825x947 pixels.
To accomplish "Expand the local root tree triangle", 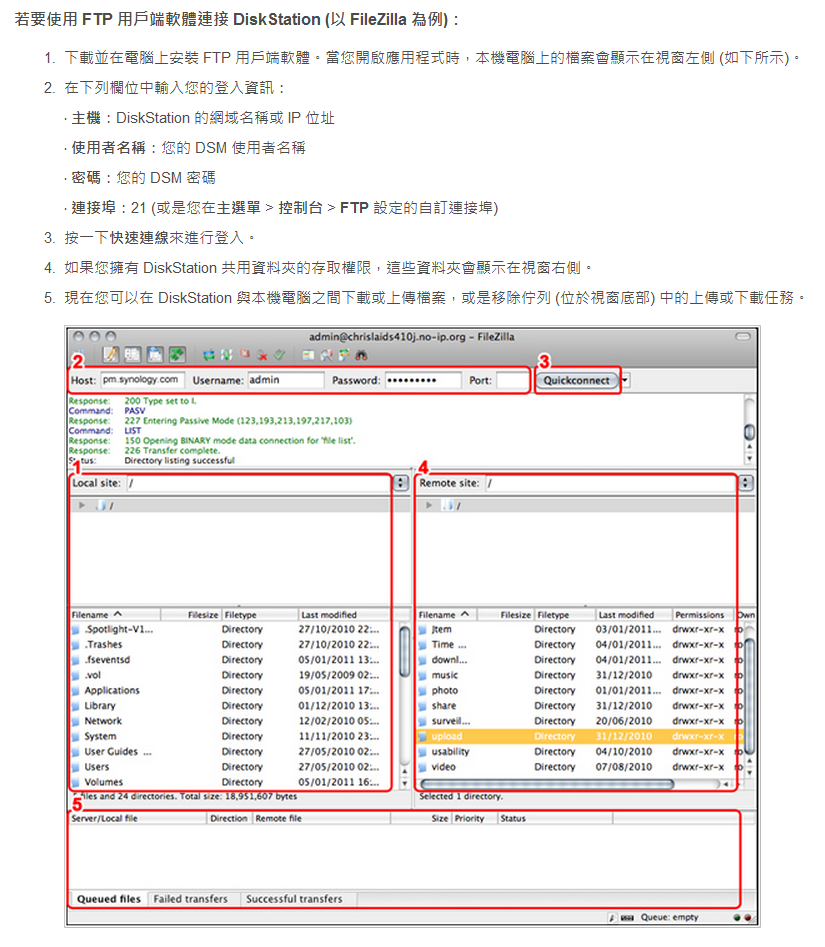I will [82, 506].
